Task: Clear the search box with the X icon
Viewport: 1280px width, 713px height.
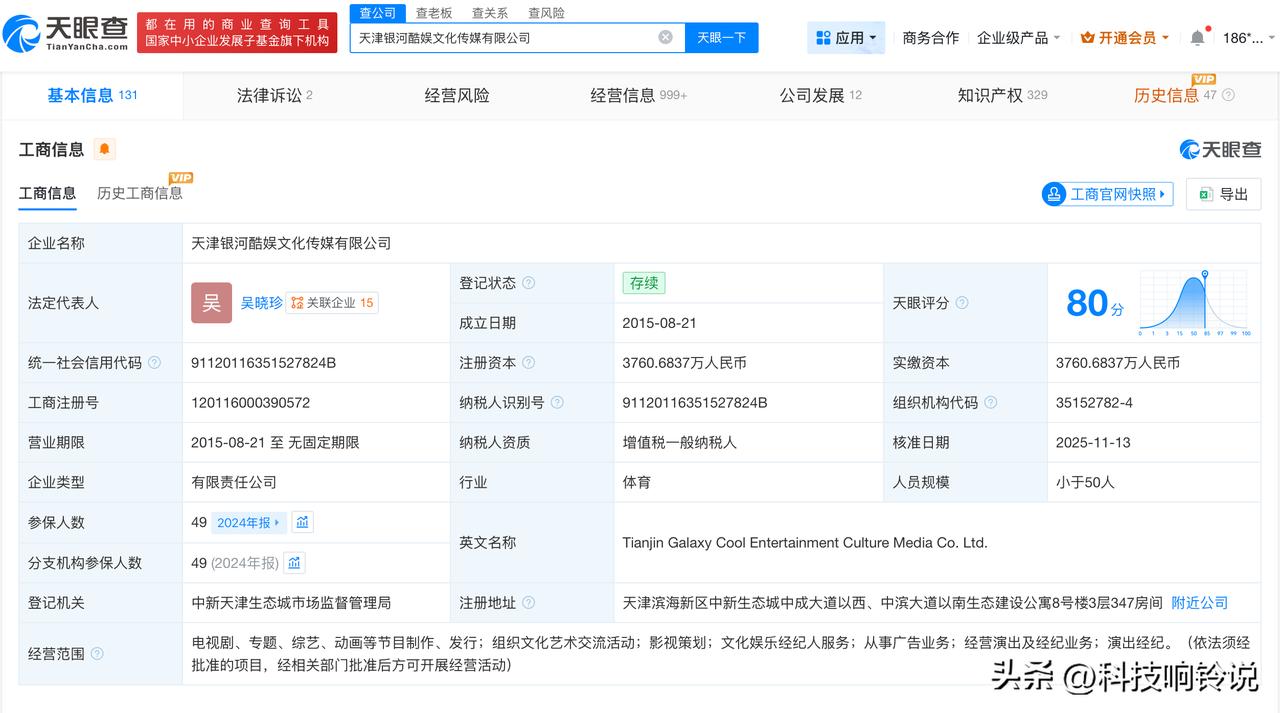Action: (x=665, y=37)
